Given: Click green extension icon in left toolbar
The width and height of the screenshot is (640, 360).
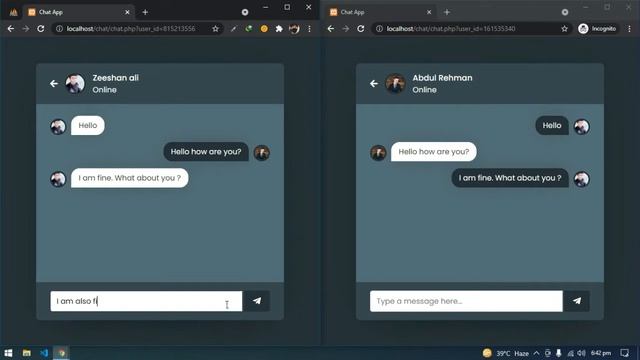Looking at the screenshot, I should 249,29.
